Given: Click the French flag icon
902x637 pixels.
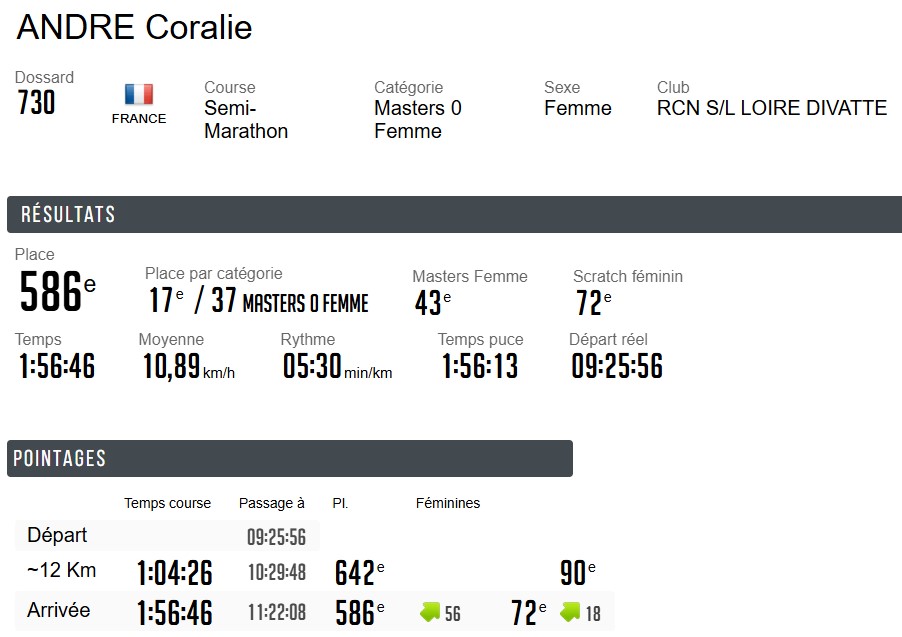Looking at the screenshot, I should click(x=139, y=95).
